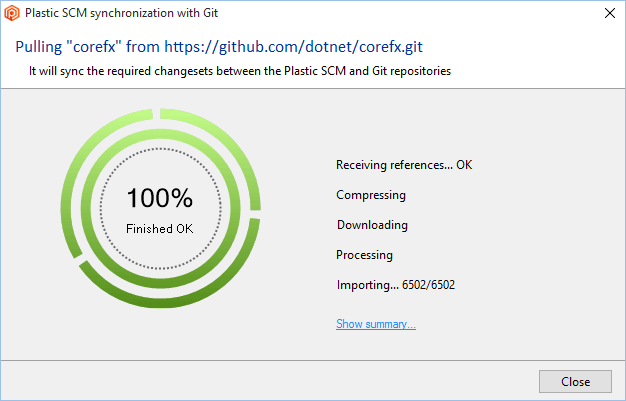626x401 pixels.
Task: Click the Plastic SCM logo icon
Action: coord(12,13)
